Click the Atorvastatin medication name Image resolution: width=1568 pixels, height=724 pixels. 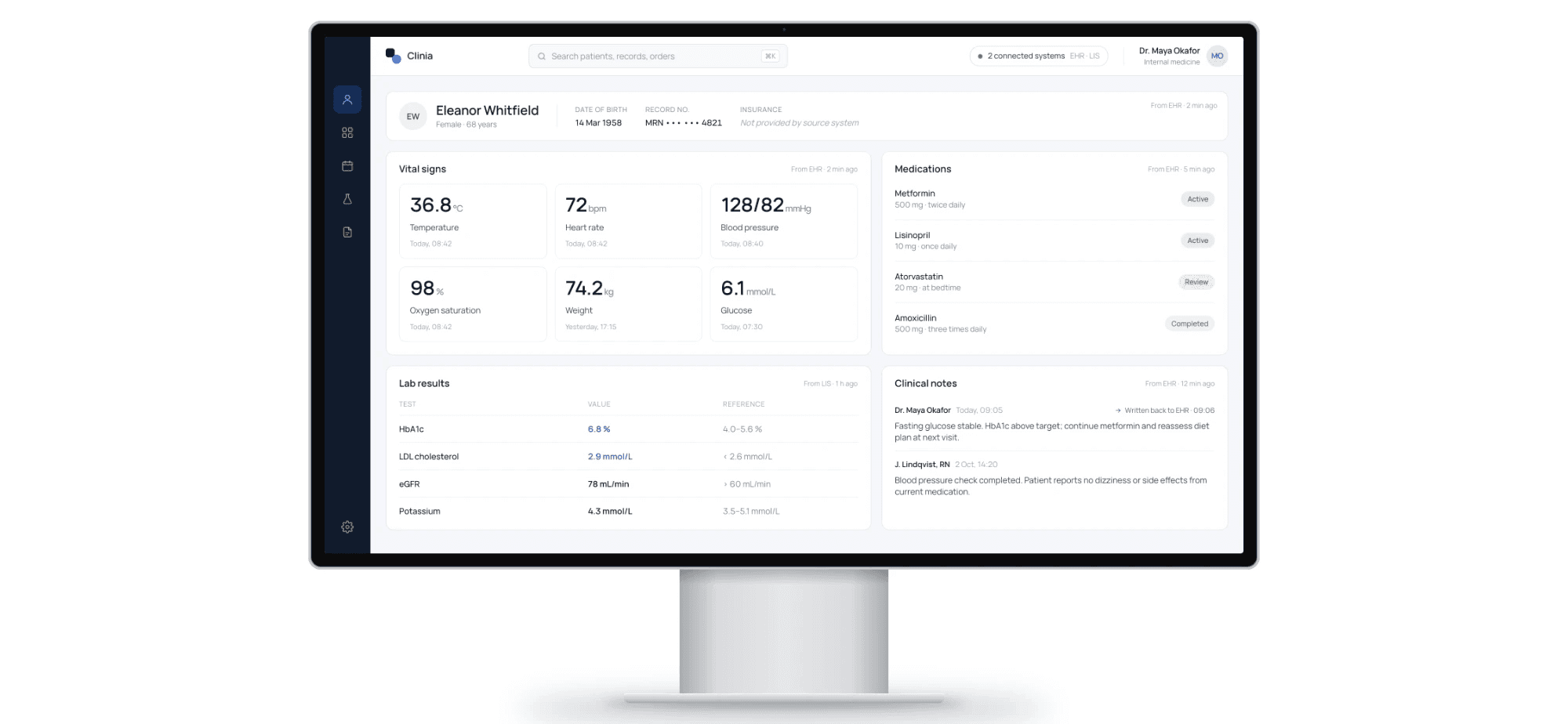coord(919,277)
